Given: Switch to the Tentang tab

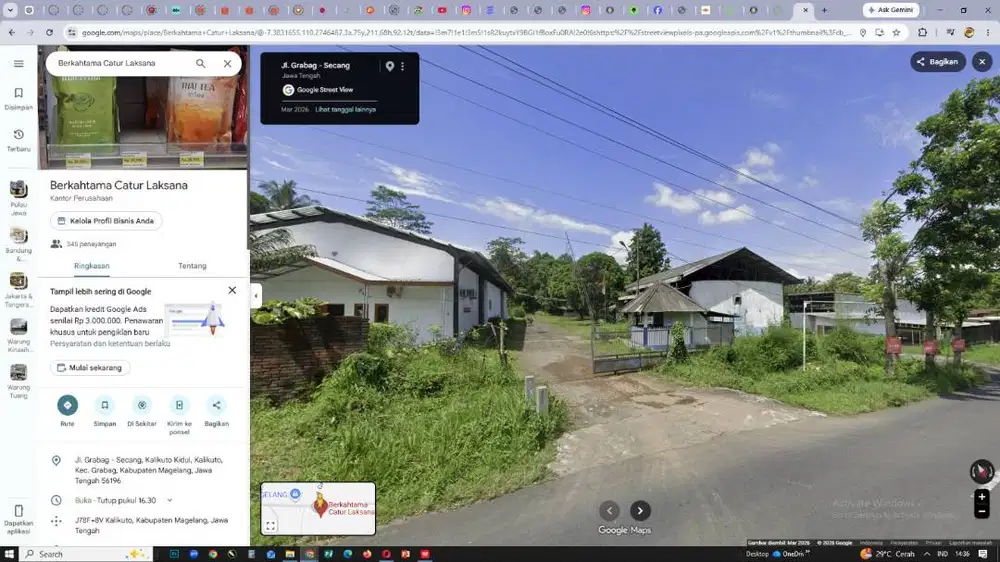Looking at the screenshot, I should [192, 266].
